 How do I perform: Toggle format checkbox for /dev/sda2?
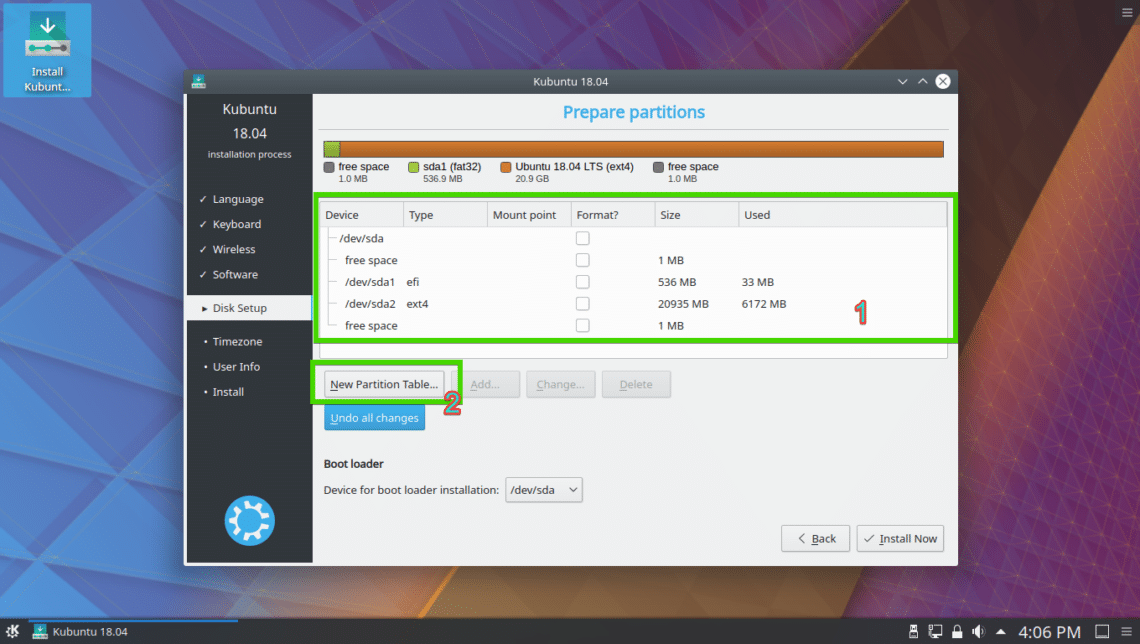click(x=582, y=304)
